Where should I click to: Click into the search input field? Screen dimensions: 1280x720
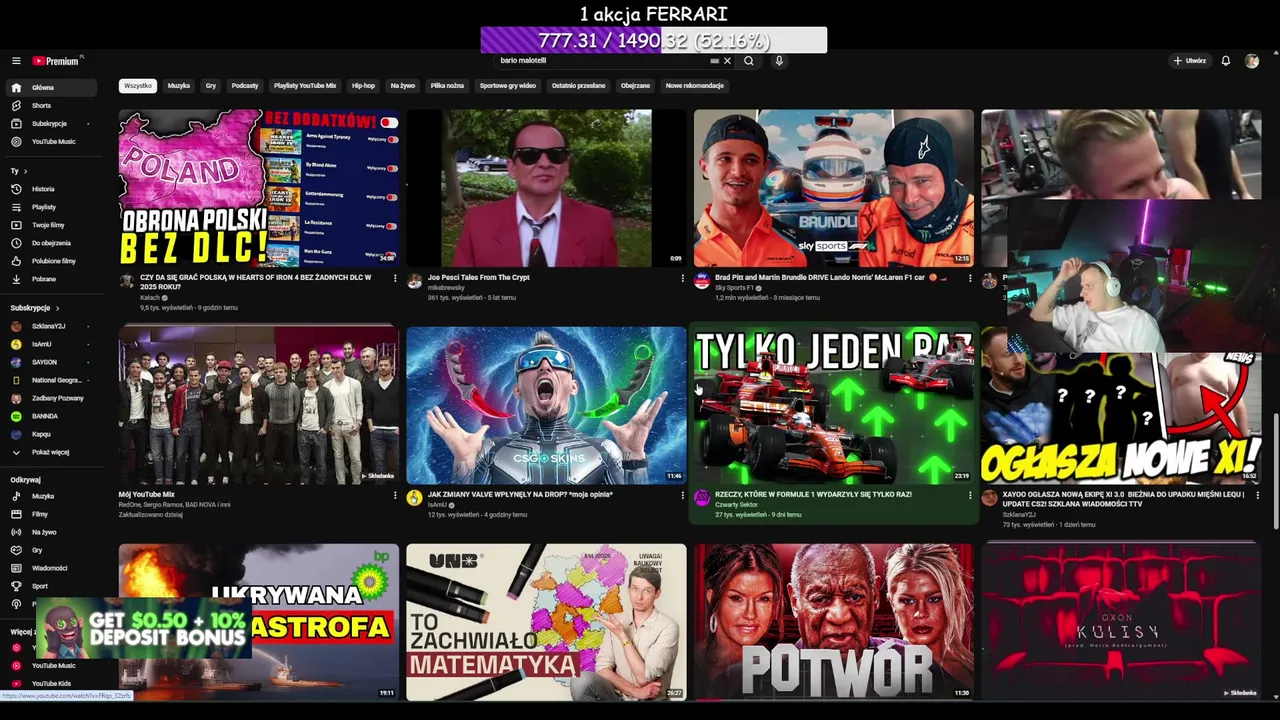tap(600, 61)
